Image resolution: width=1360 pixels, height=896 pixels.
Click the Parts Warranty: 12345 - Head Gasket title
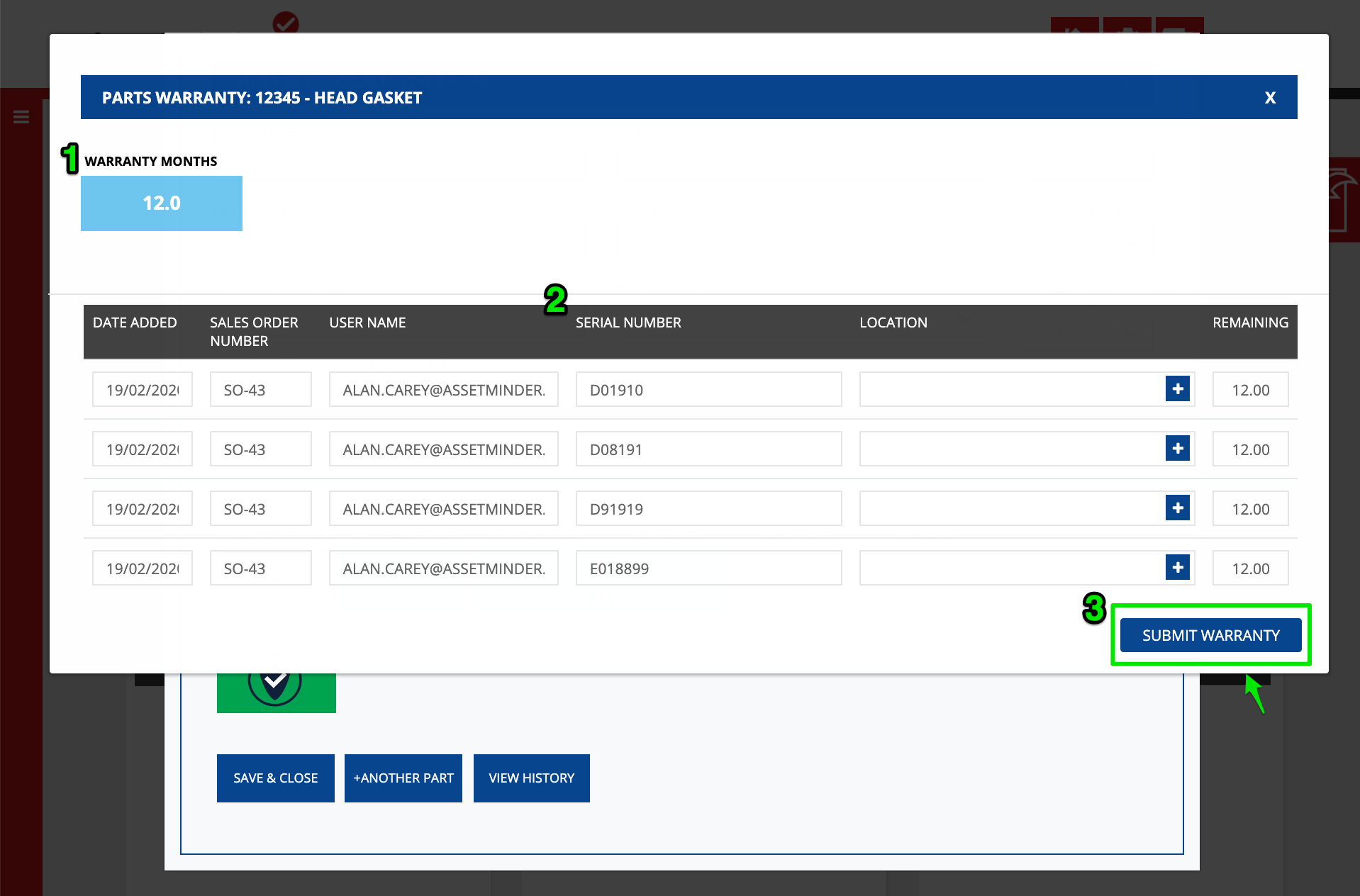[x=262, y=98]
